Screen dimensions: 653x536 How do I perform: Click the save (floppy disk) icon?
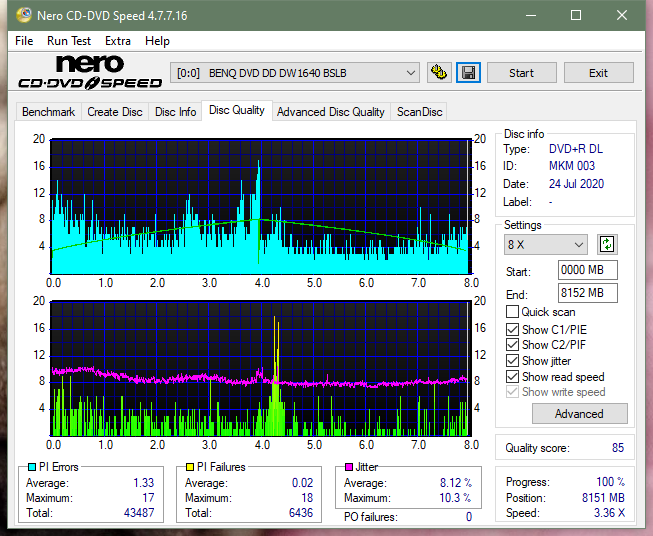click(469, 73)
